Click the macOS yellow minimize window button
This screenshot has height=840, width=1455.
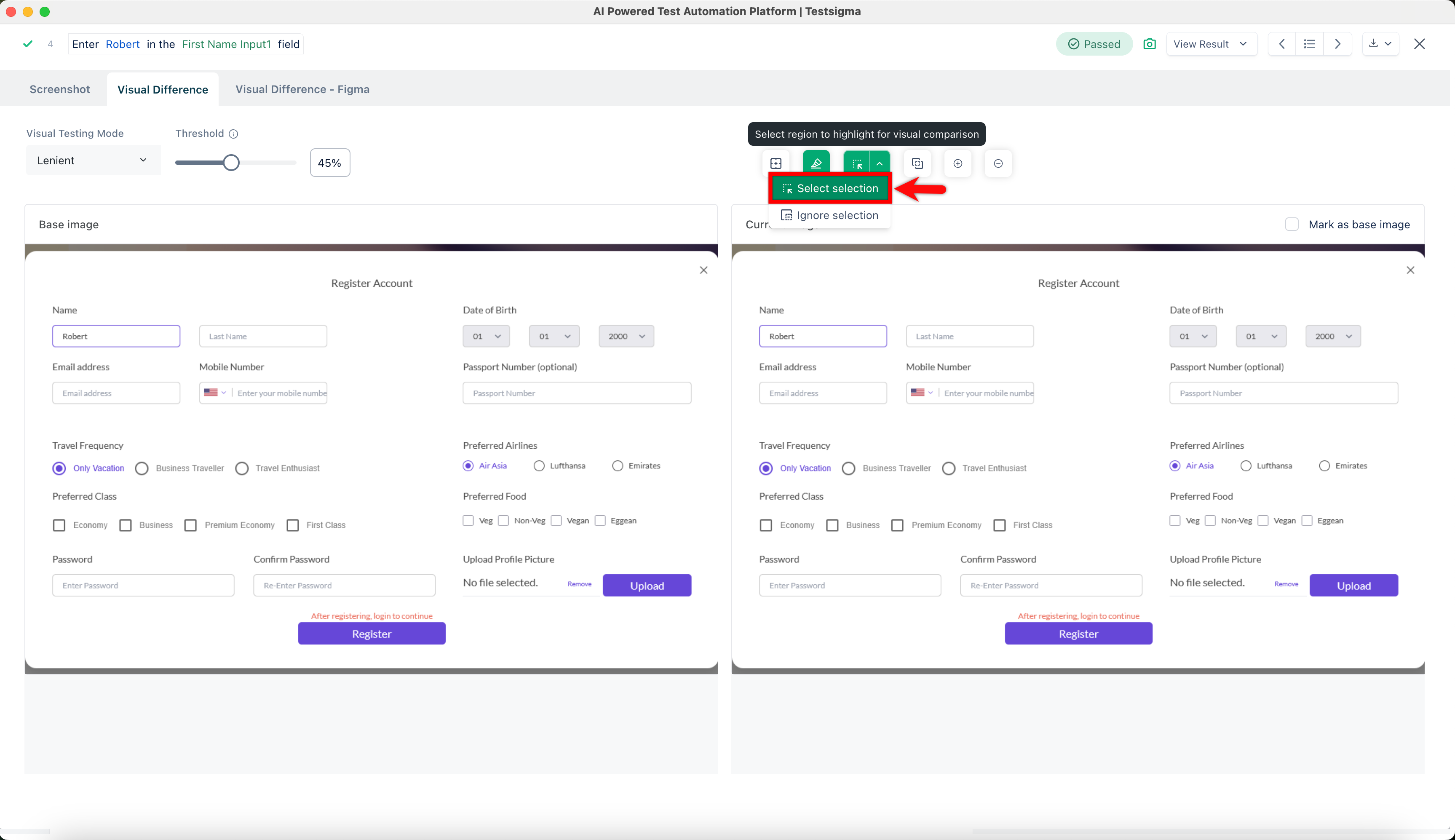[28, 11]
